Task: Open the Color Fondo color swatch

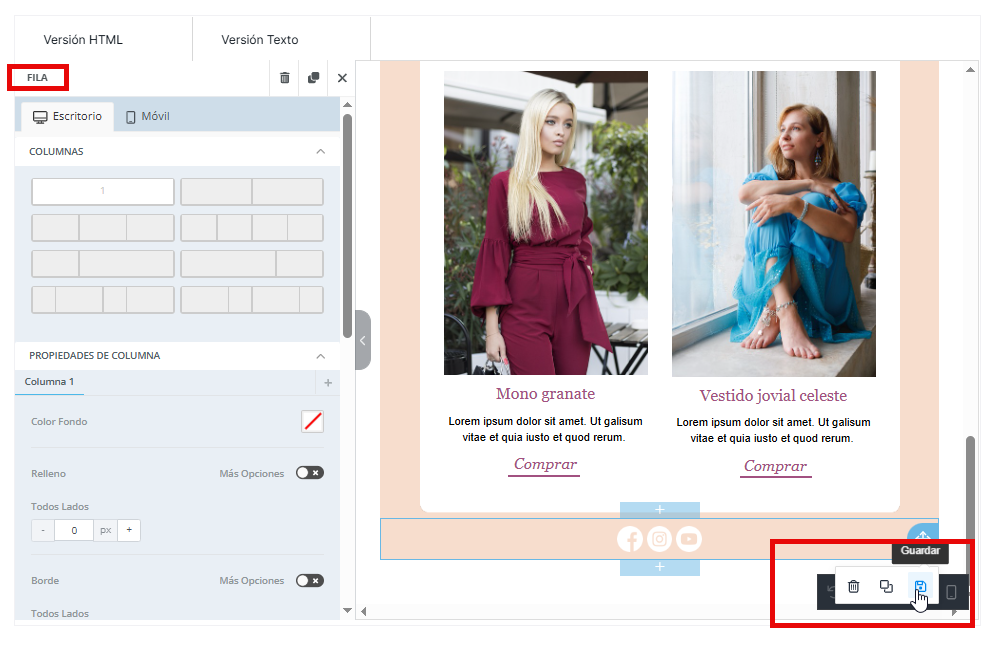Action: pos(312,422)
